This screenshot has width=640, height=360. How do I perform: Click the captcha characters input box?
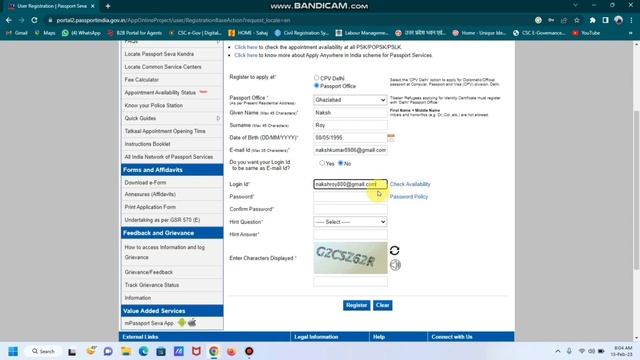click(350, 281)
